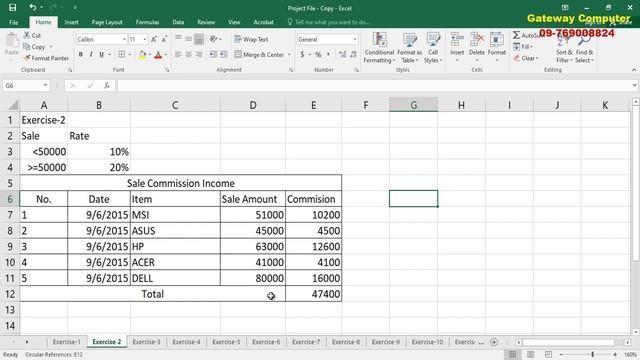The height and width of the screenshot is (360, 640).
Task: Open the Calibri font name dropdown
Action: tap(124, 39)
